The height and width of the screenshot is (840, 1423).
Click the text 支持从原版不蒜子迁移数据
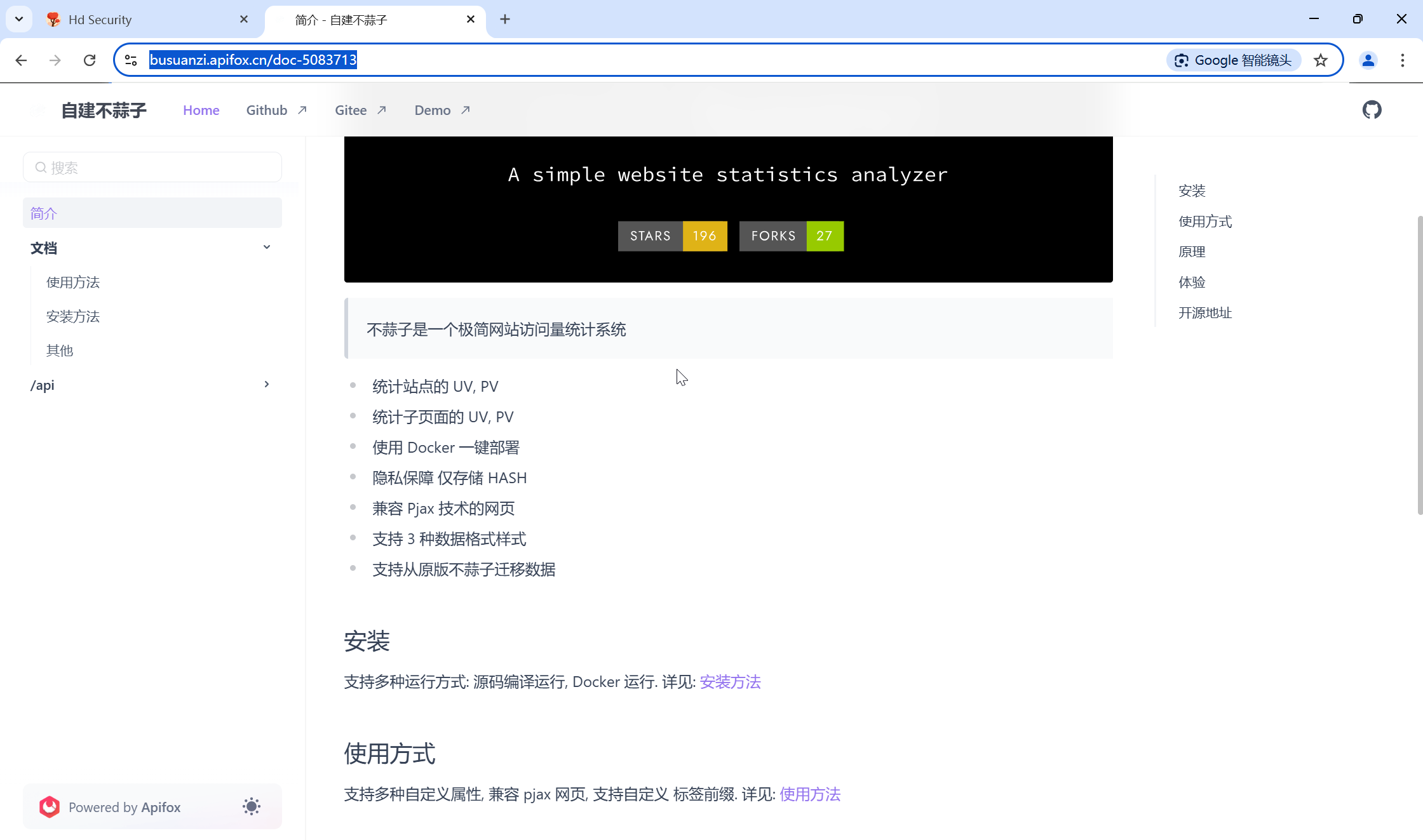point(464,570)
